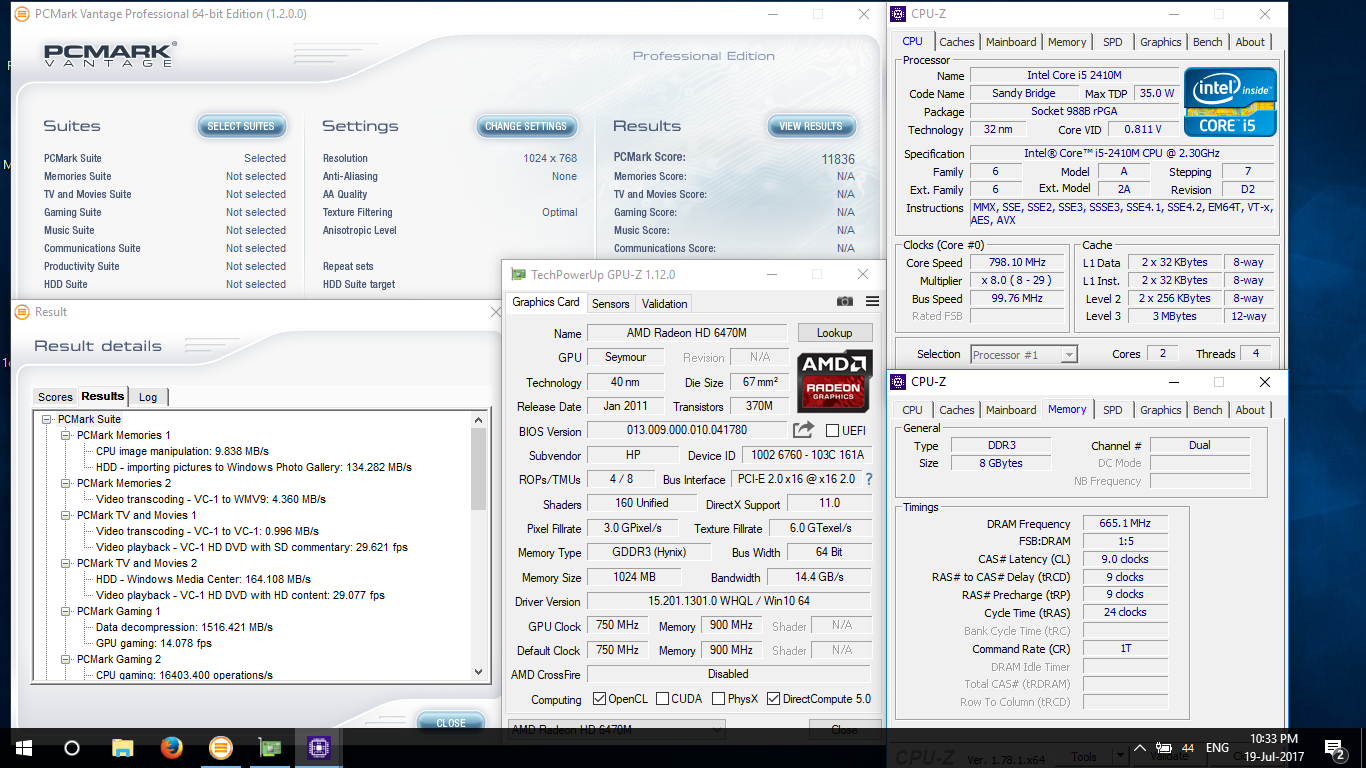Toggle the PhysX checkbox
This screenshot has width=1366, height=768.
tap(718, 699)
